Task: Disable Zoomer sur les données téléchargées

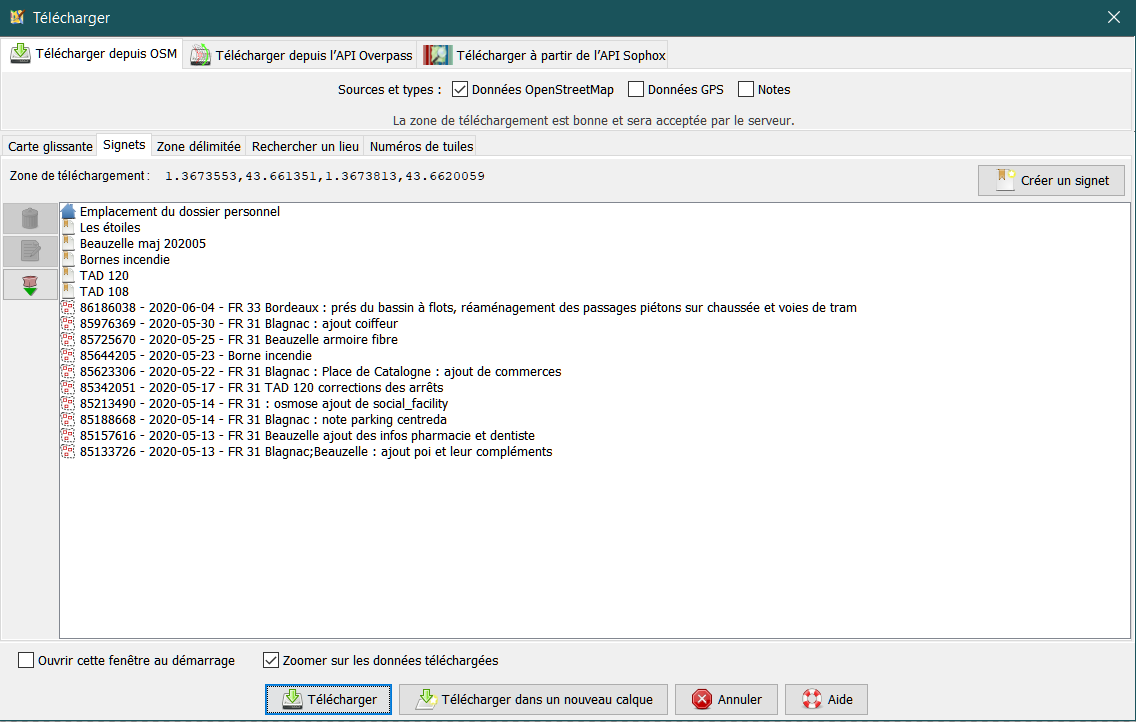Action: (x=270, y=660)
